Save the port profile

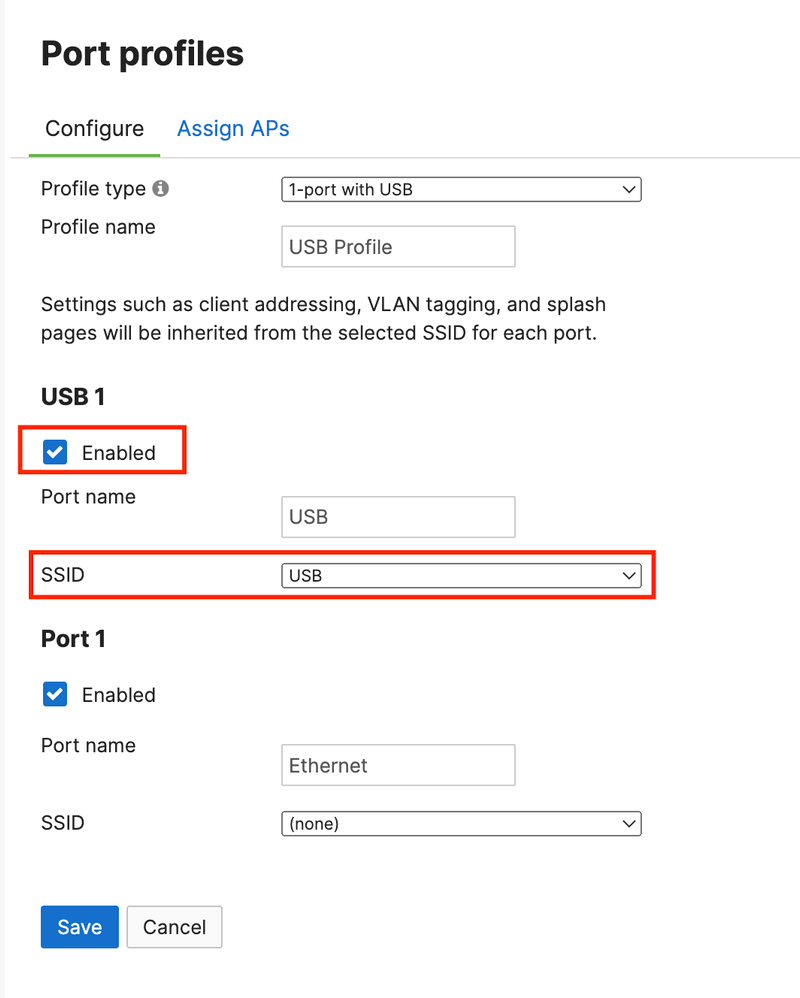pyautogui.click(x=79, y=927)
